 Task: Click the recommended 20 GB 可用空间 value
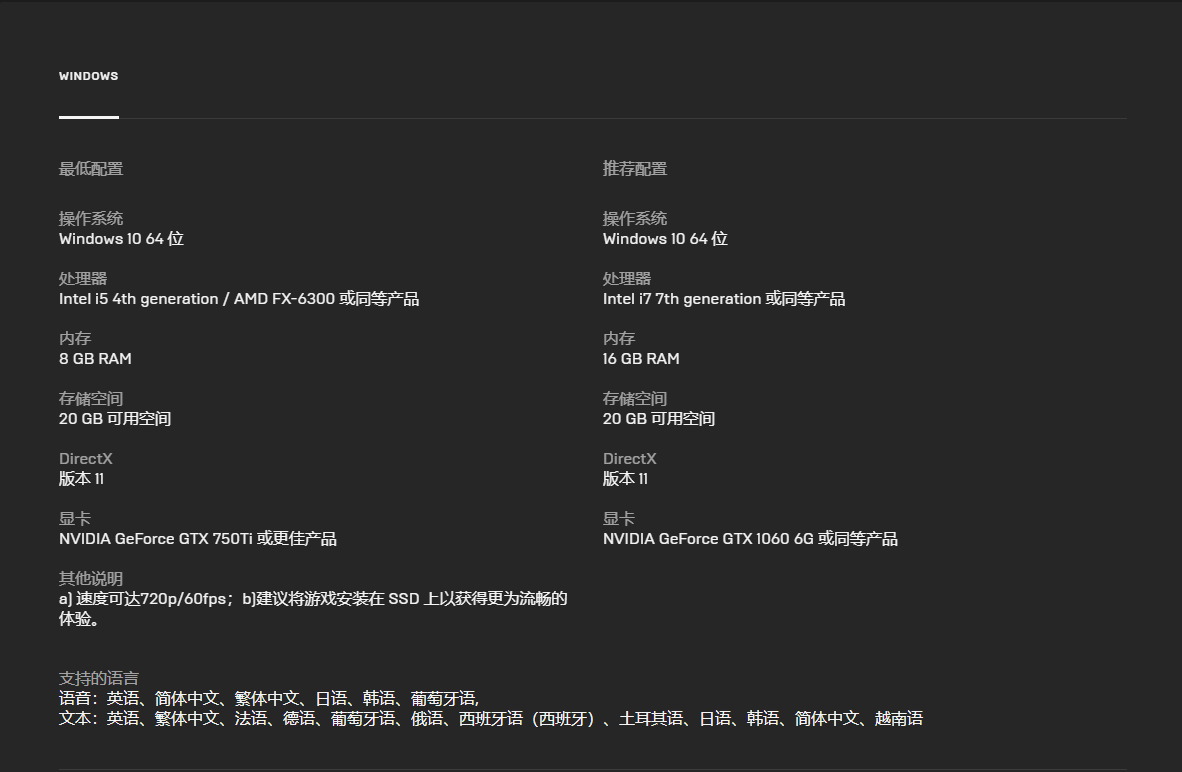tap(659, 419)
